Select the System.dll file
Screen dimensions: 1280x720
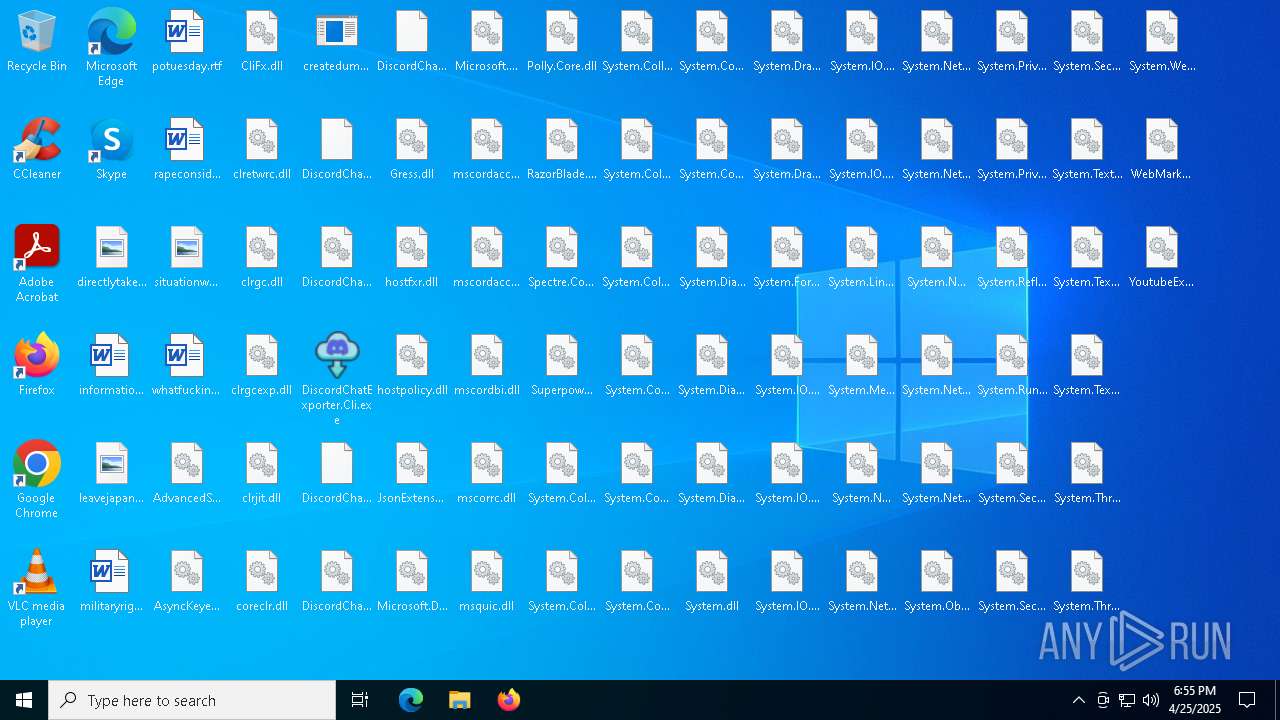[712, 582]
